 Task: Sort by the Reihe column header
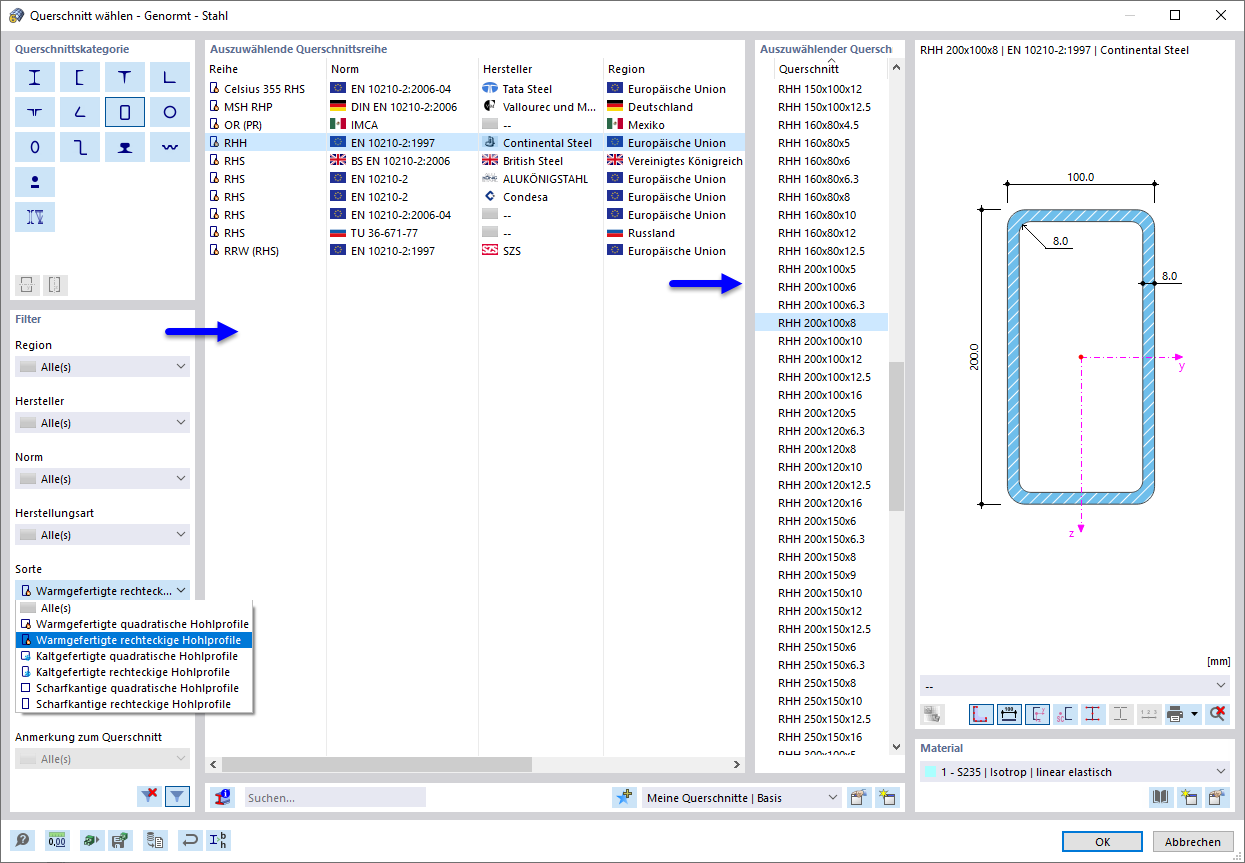point(266,69)
